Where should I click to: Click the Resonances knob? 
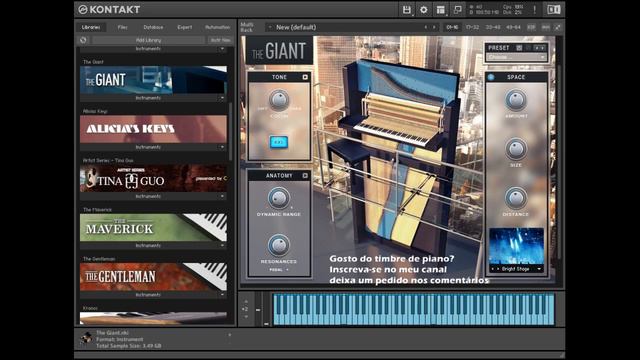tap(279, 245)
